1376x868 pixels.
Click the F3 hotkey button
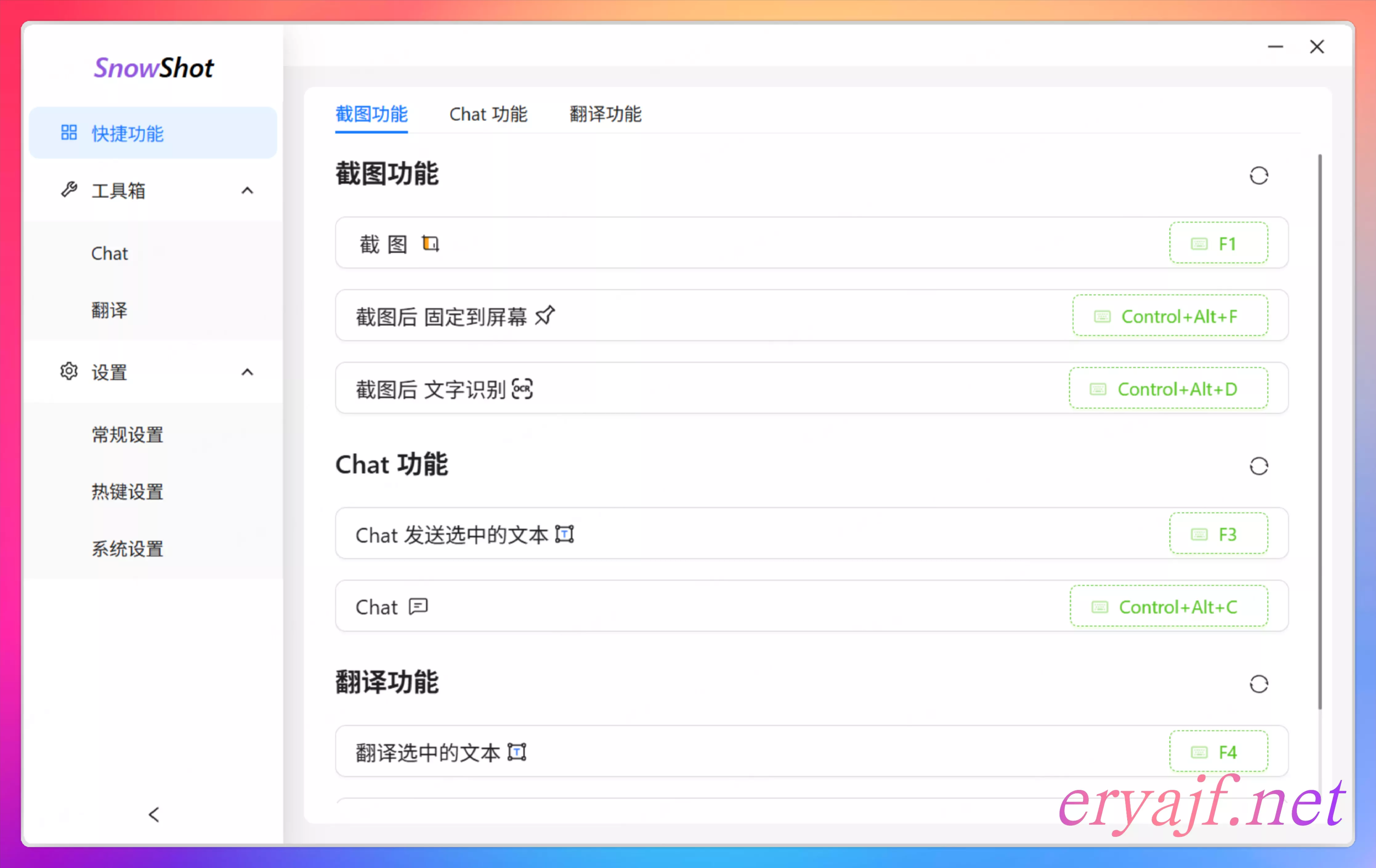[x=1218, y=533]
